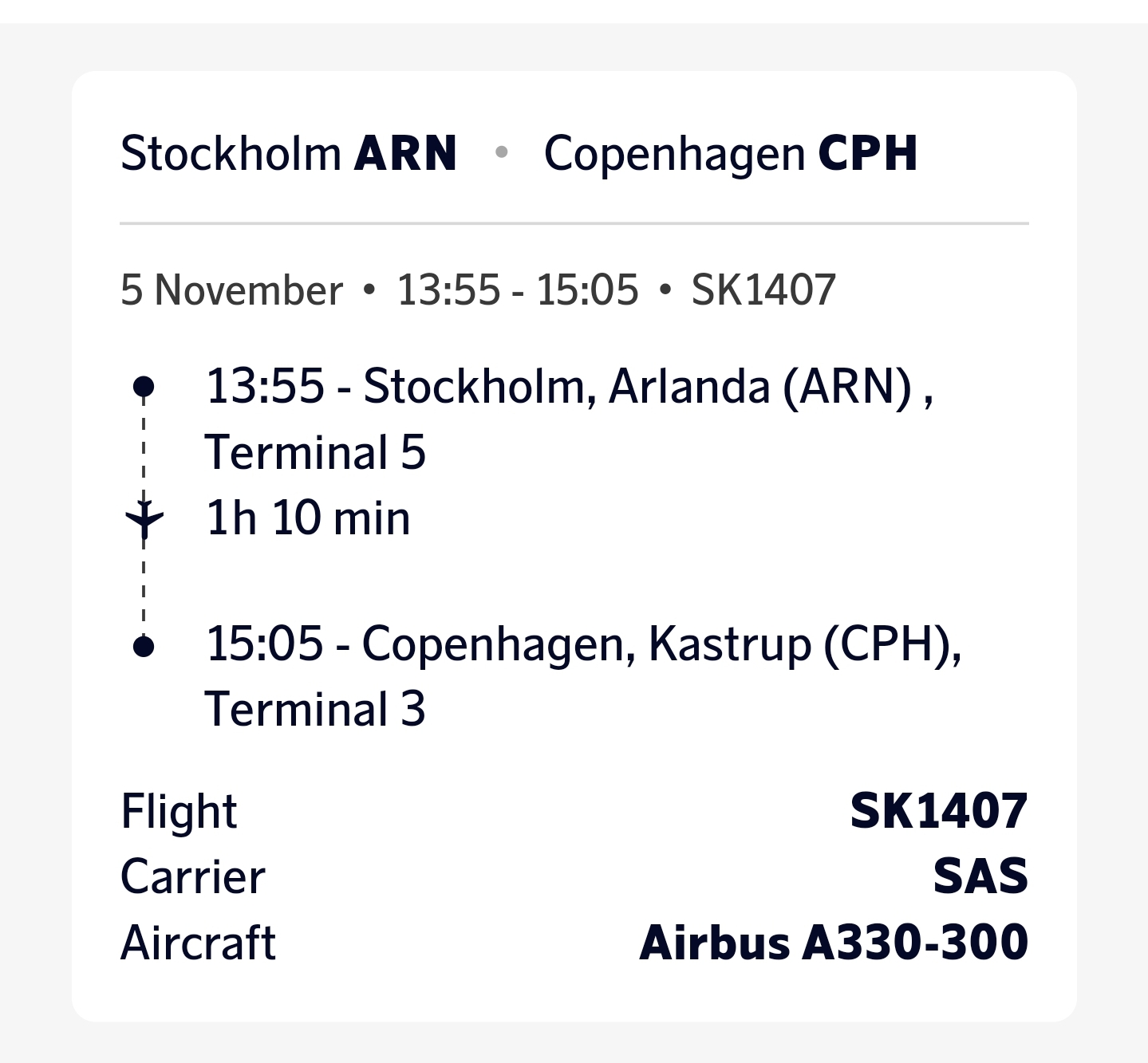The width and height of the screenshot is (1148, 1063).
Task: Click the dot separator between ARN and CPH
Action: [x=501, y=152]
